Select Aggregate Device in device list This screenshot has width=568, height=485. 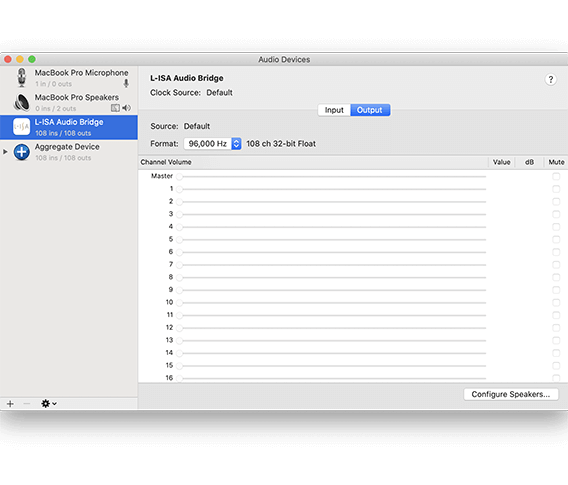69,152
